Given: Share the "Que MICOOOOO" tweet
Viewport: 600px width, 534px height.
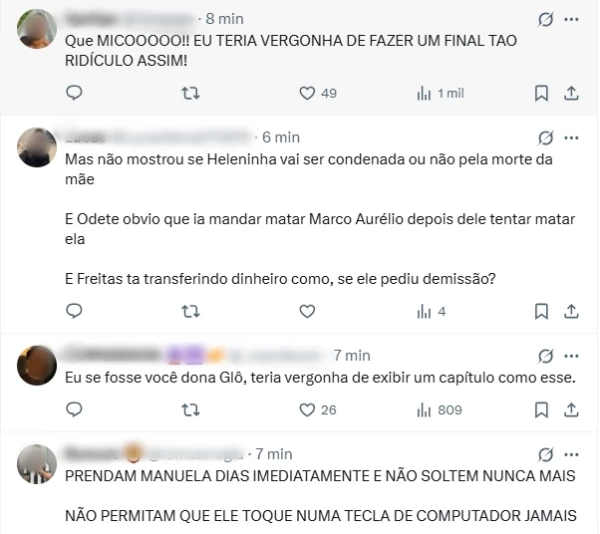Looking at the screenshot, I should 571,93.
